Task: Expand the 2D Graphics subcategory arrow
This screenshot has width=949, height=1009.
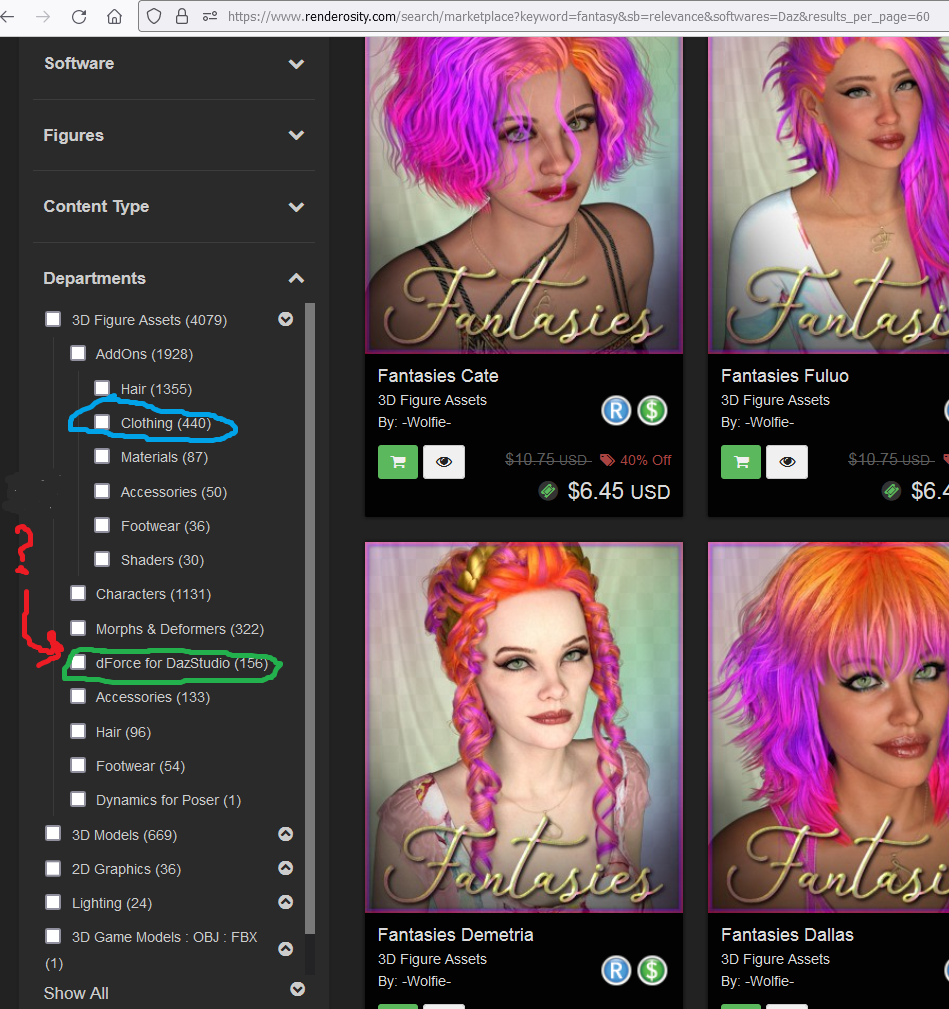Action: 286,868
